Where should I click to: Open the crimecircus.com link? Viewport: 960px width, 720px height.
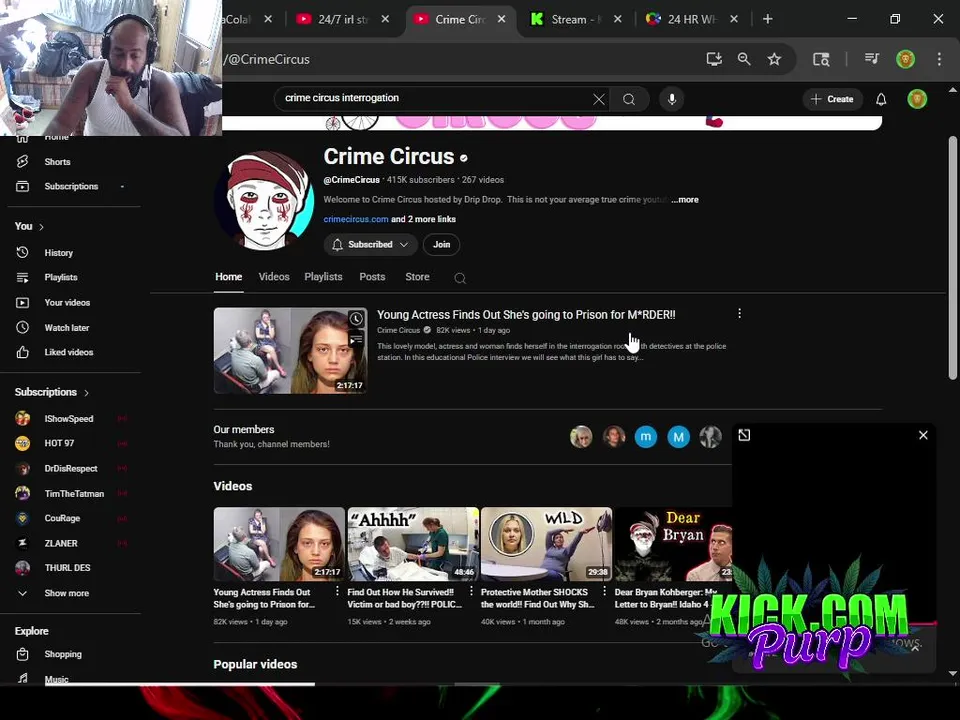click(x=356, y=219)
